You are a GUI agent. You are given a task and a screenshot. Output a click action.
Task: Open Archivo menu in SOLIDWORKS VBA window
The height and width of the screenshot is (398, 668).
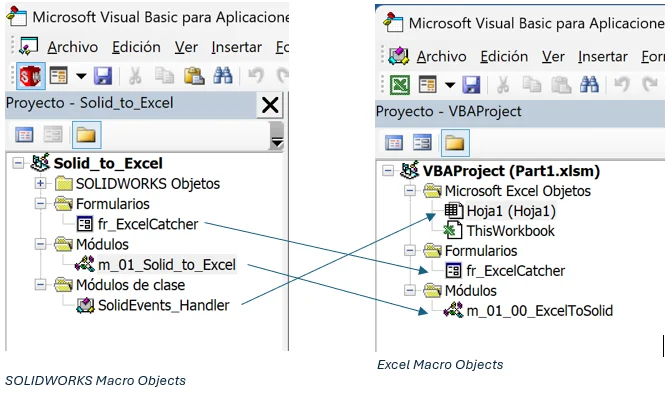tap(72, 47)
